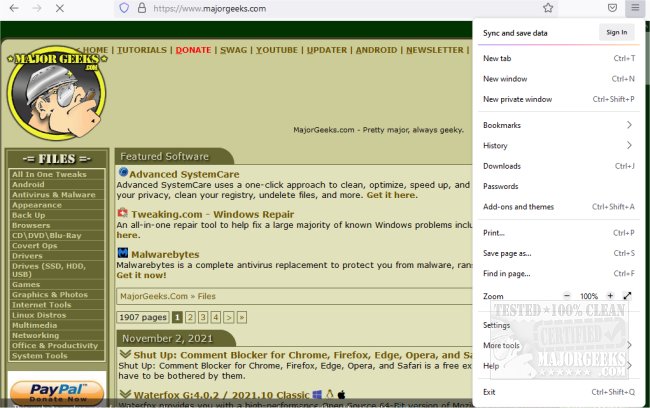Image resolution: width=650 pixels, height=408 pixels.
Task: Open the Pocket save icon
Action: point(612,8)
